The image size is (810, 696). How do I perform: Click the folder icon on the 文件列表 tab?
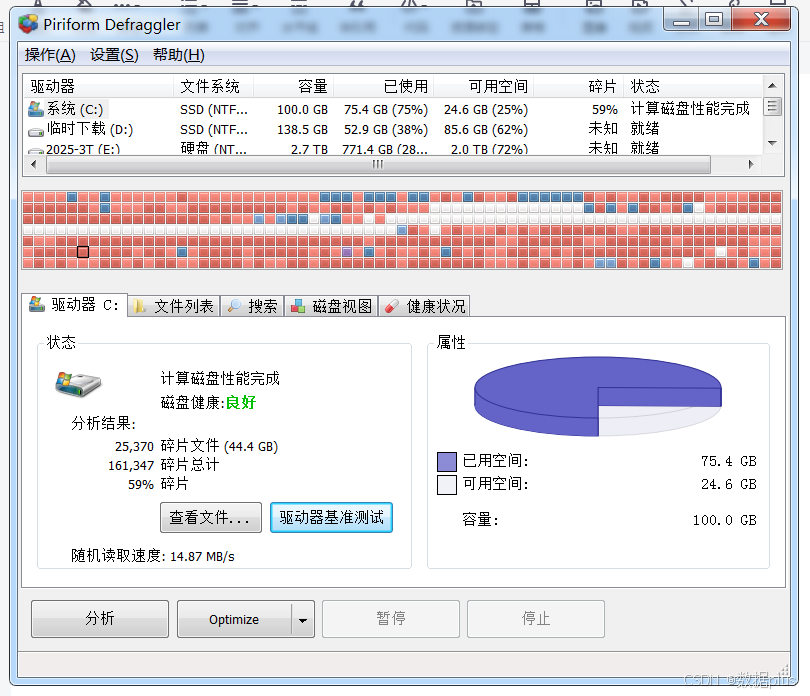(139, 306)
